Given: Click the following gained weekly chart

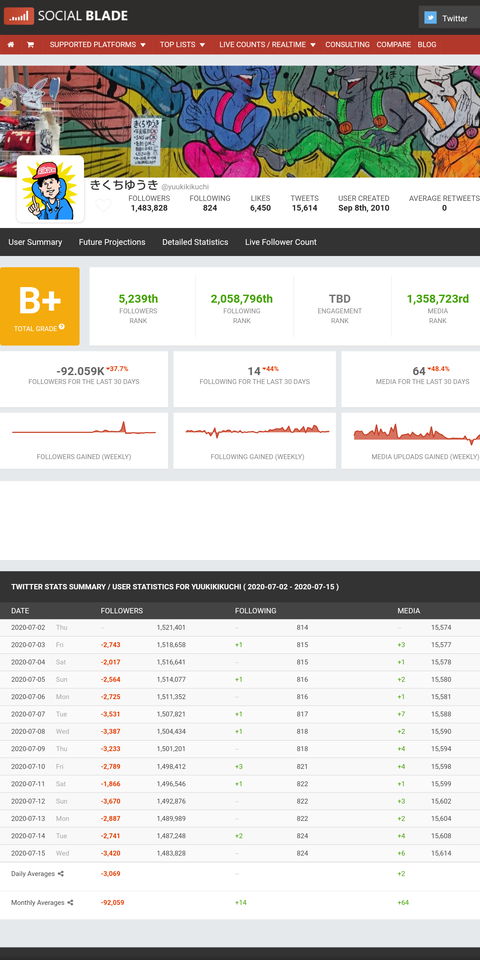Looking at the screenshot, I should tap(257, 430).
